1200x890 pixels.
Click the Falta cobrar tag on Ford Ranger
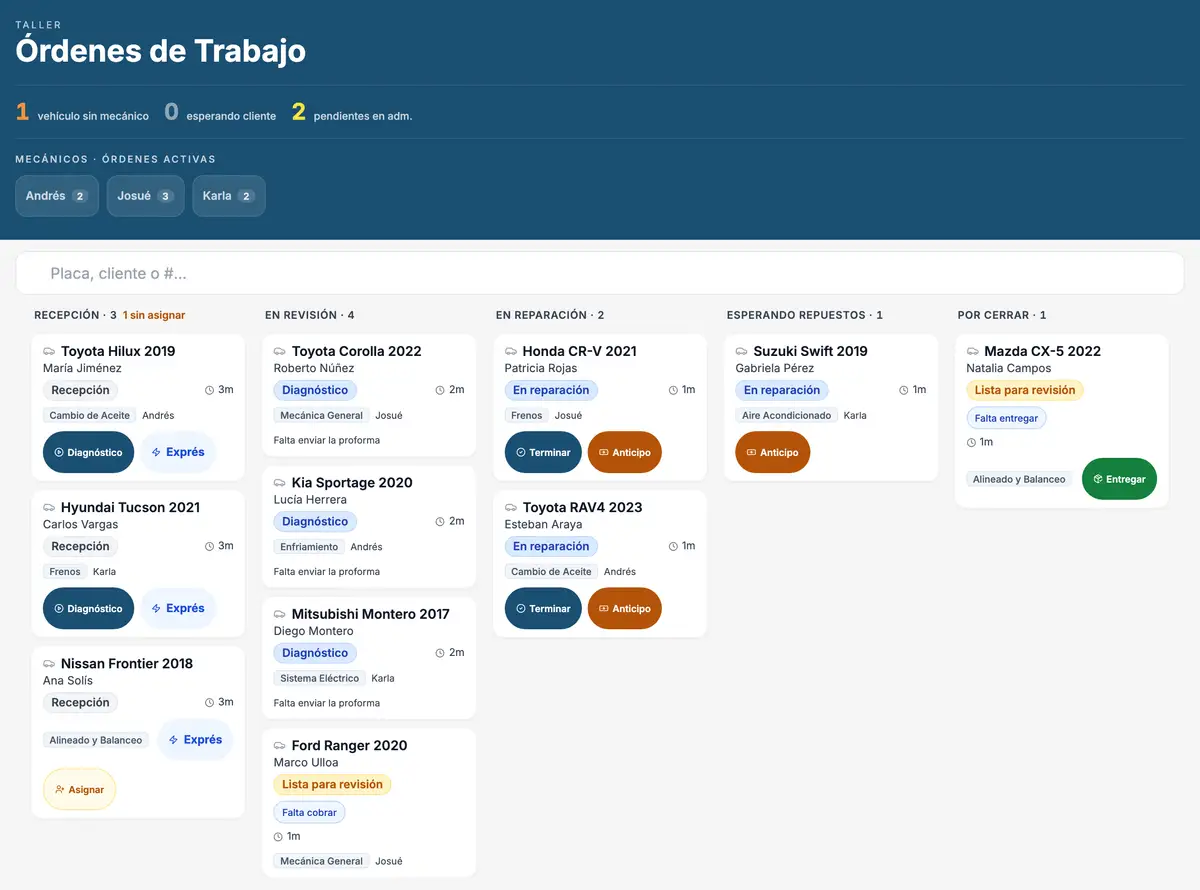[x=309, y=812]
